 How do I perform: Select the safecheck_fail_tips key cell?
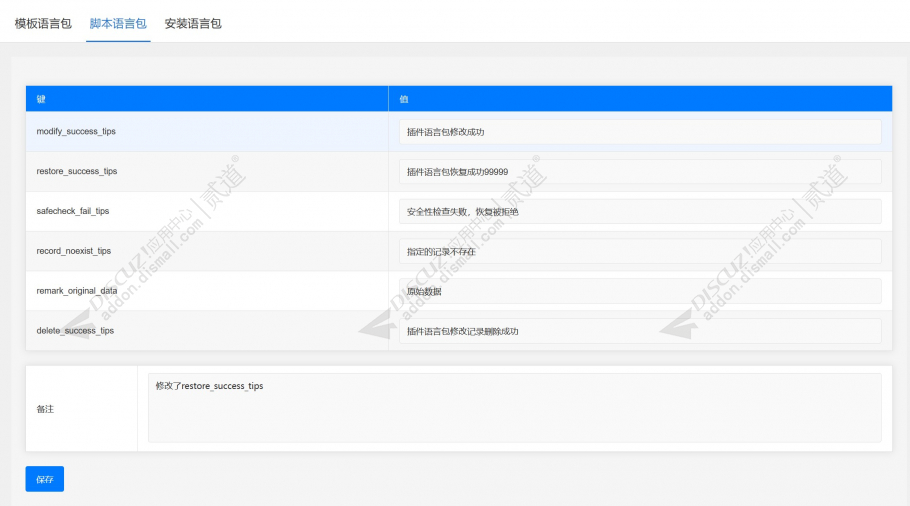point(207,211)
